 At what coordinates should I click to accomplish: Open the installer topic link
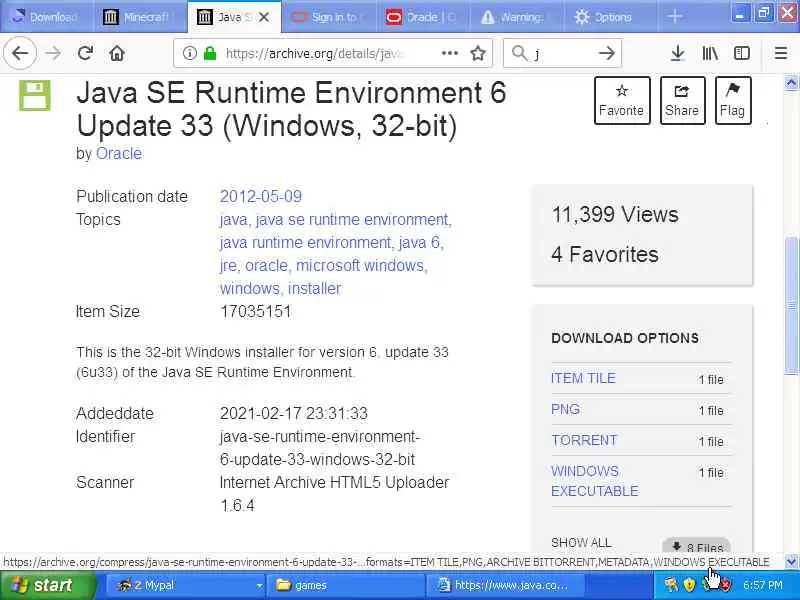tap(314, 288)
